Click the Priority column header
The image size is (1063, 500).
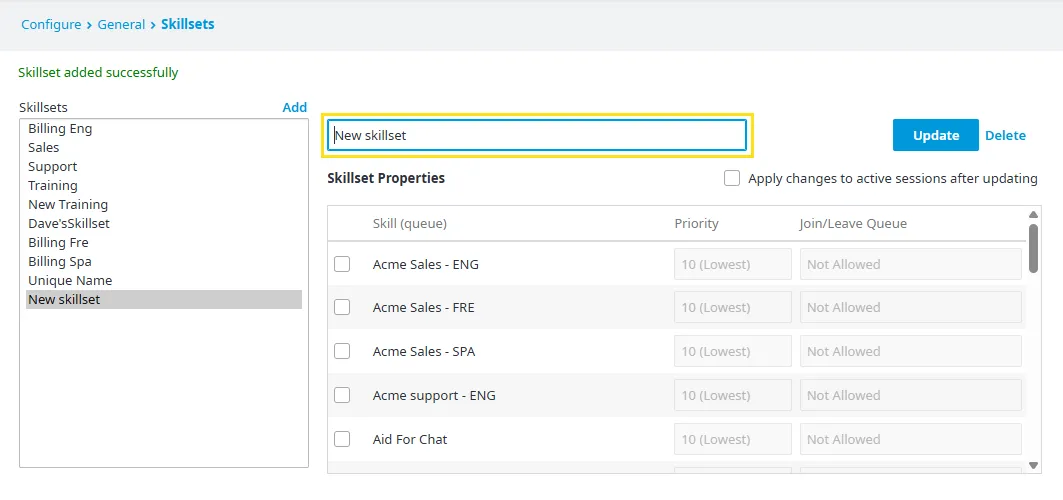[696, 224]
